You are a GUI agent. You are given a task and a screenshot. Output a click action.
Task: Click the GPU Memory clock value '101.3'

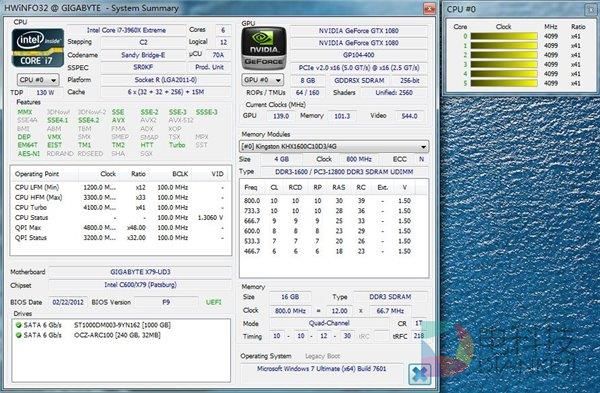coord(342,116)
